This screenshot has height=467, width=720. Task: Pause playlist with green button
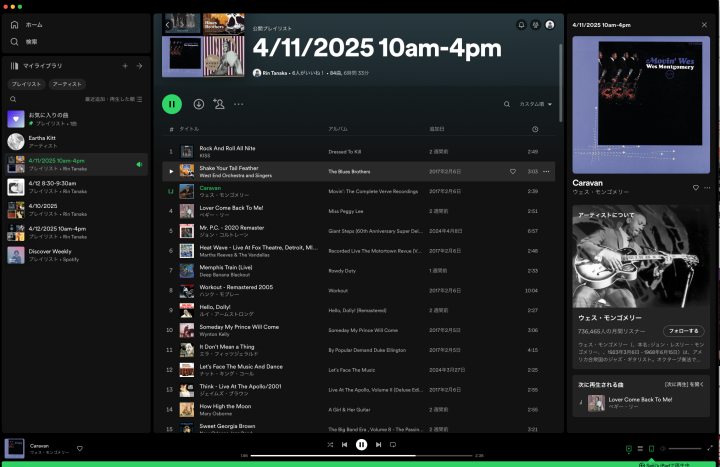click(172, 104)
